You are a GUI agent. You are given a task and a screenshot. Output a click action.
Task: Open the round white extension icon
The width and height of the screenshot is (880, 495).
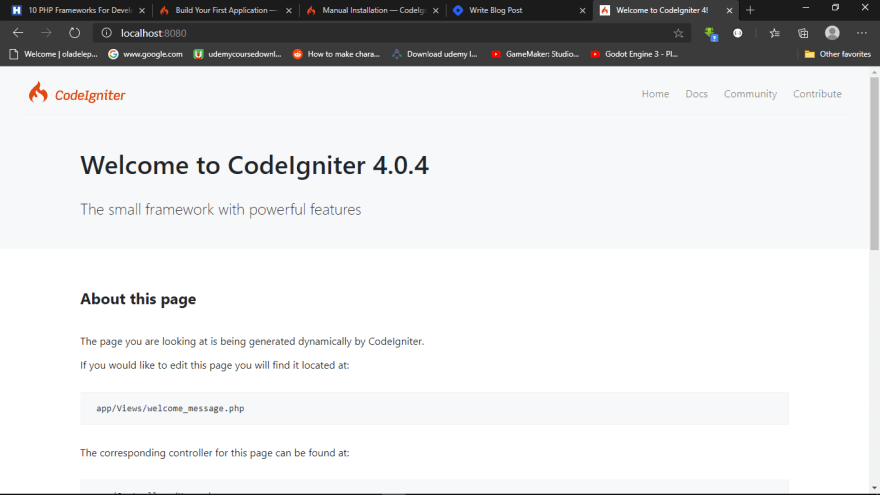click(737, 33)
